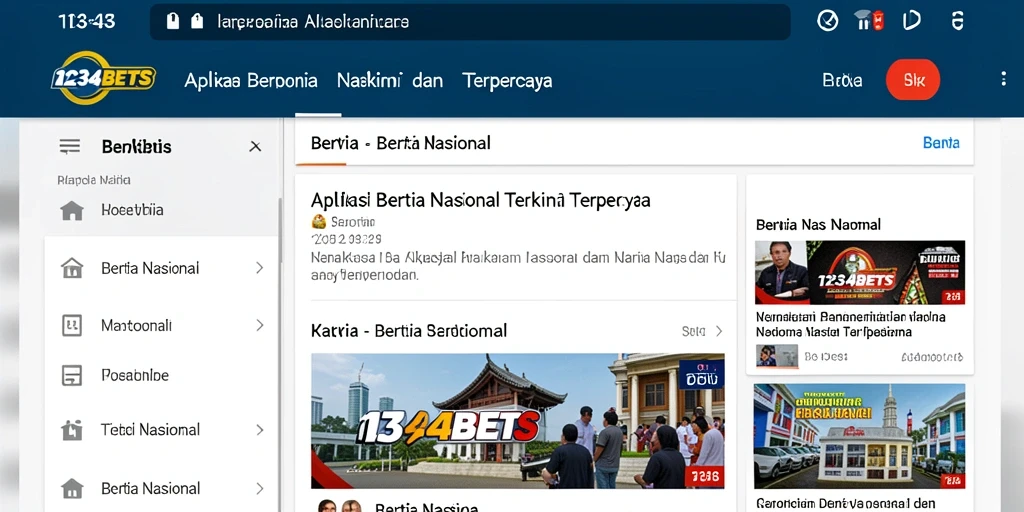
Task: Expand the last Bertia Nasional sidebar chevron
Action: pos(259,488)
